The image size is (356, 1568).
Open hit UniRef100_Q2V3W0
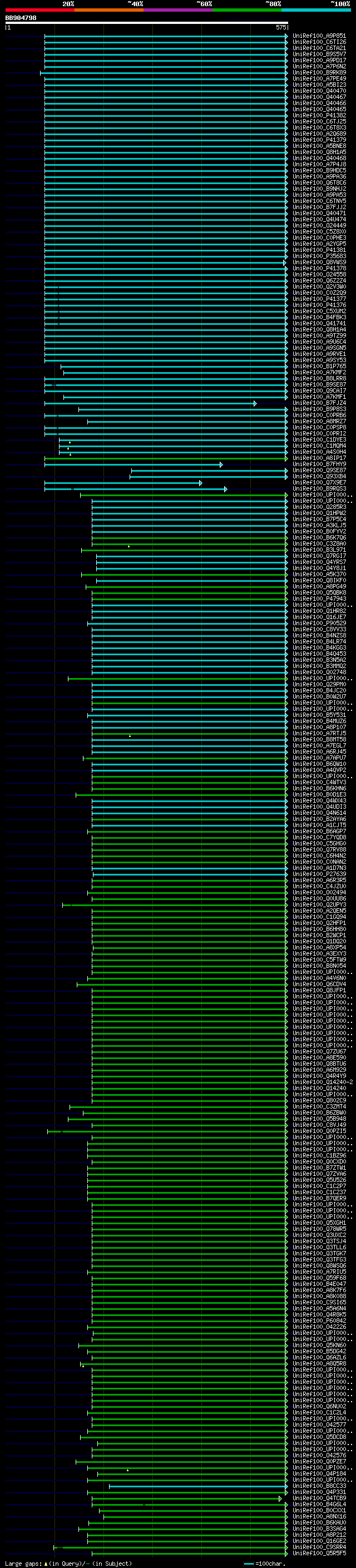[x=319, y=286]
